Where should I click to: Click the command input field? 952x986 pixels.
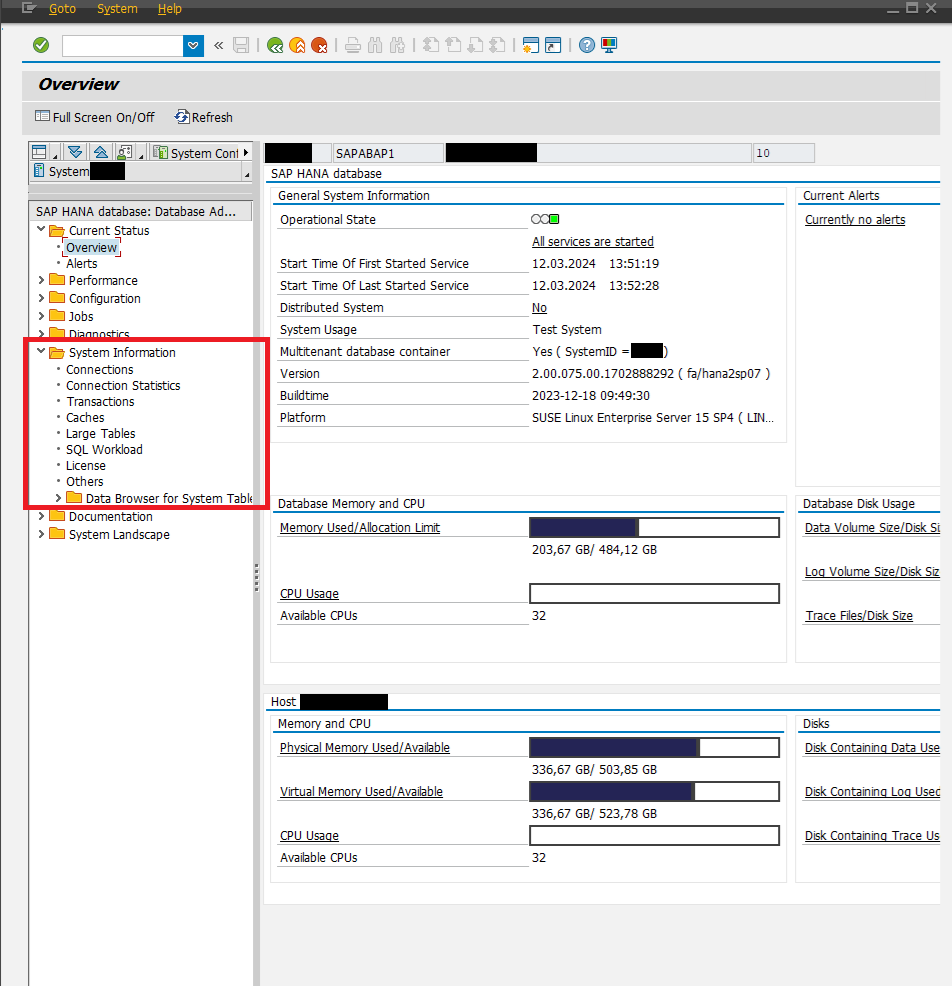pos(123,45)
